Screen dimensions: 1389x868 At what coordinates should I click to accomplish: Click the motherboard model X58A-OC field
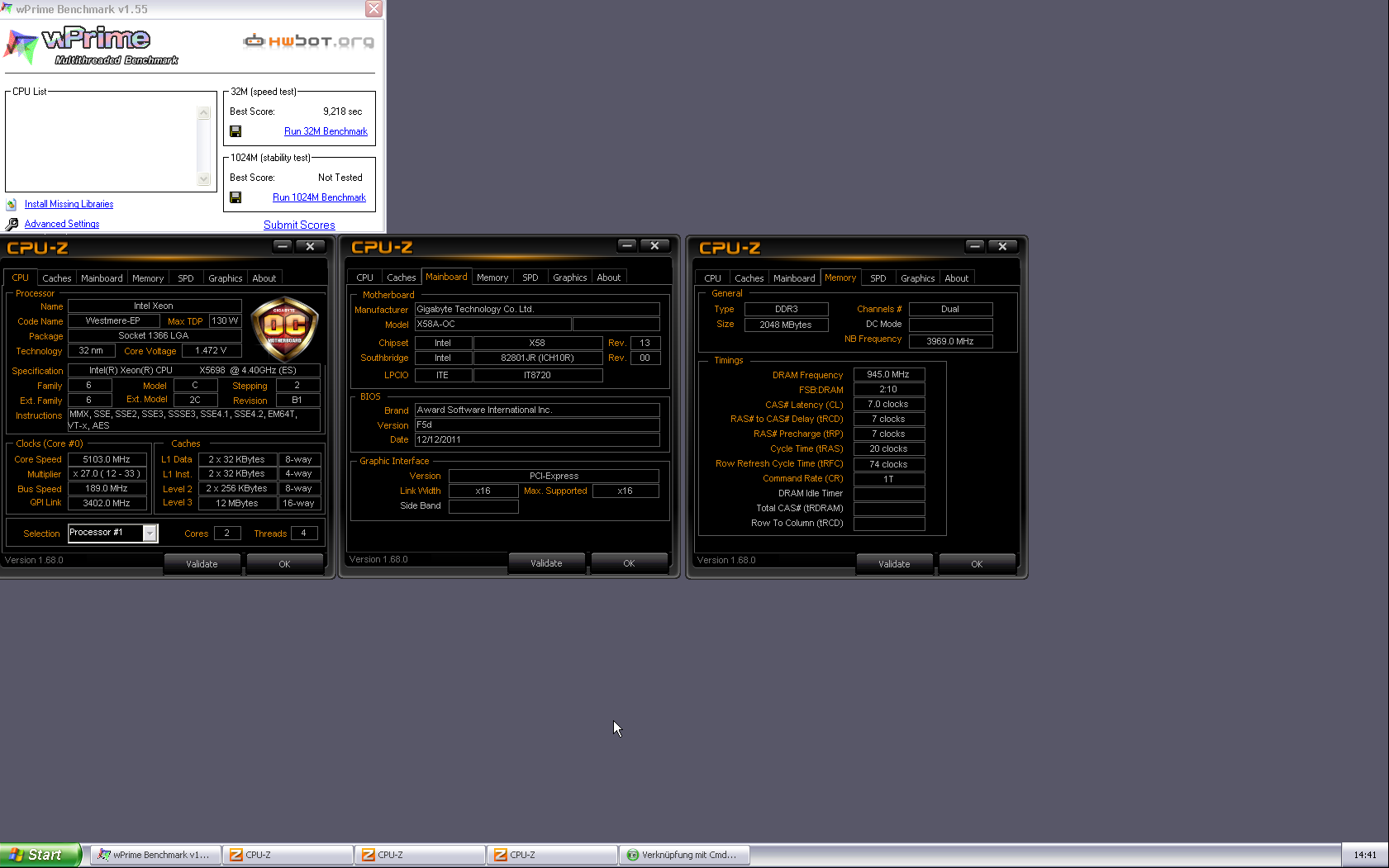pos(492,324)
